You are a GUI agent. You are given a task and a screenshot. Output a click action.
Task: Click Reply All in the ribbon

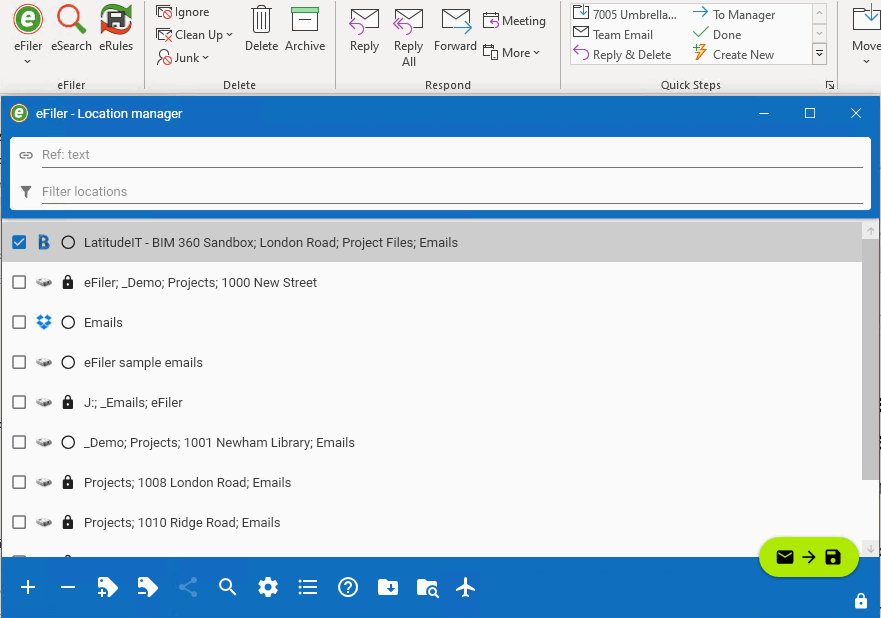[x=408, y=37]
